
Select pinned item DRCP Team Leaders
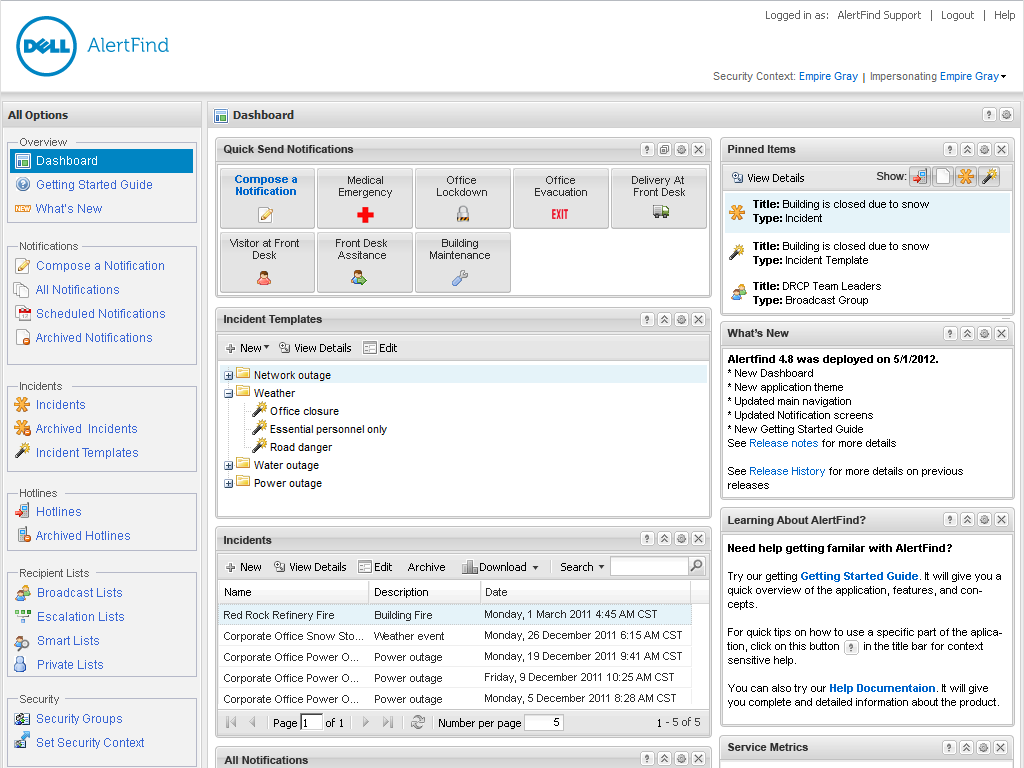868,293
